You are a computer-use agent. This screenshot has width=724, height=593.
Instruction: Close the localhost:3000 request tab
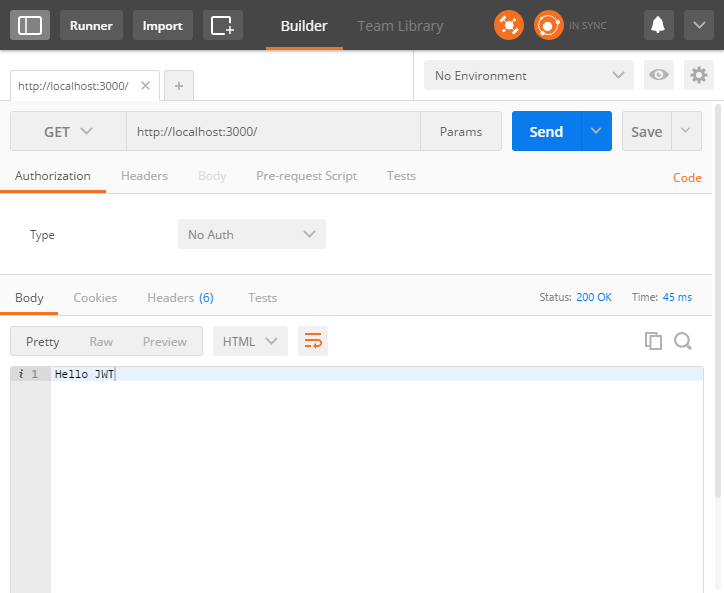coord(145,86)
